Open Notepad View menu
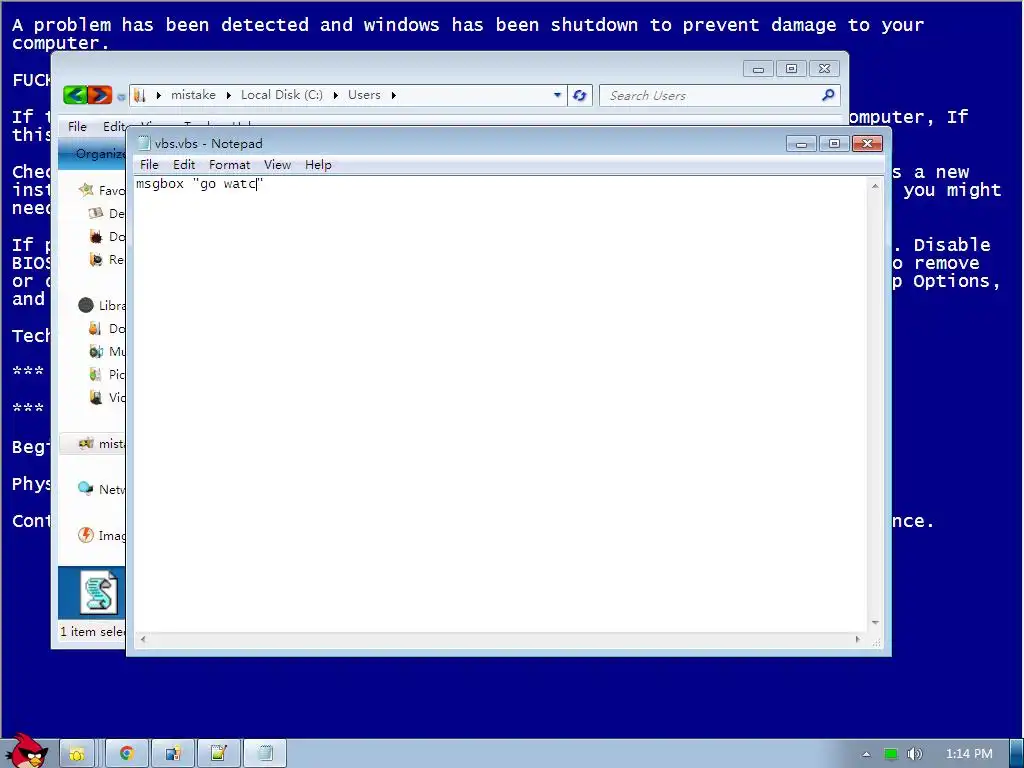Image resolution: width=1024 pixels, height=768 pixels. tap(277, 165)
